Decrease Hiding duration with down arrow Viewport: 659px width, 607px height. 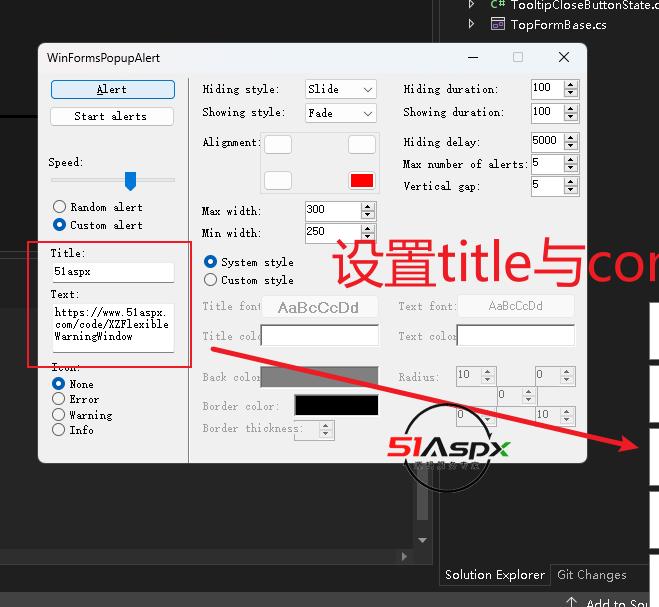pyautogui.click(x=570, y=93)
